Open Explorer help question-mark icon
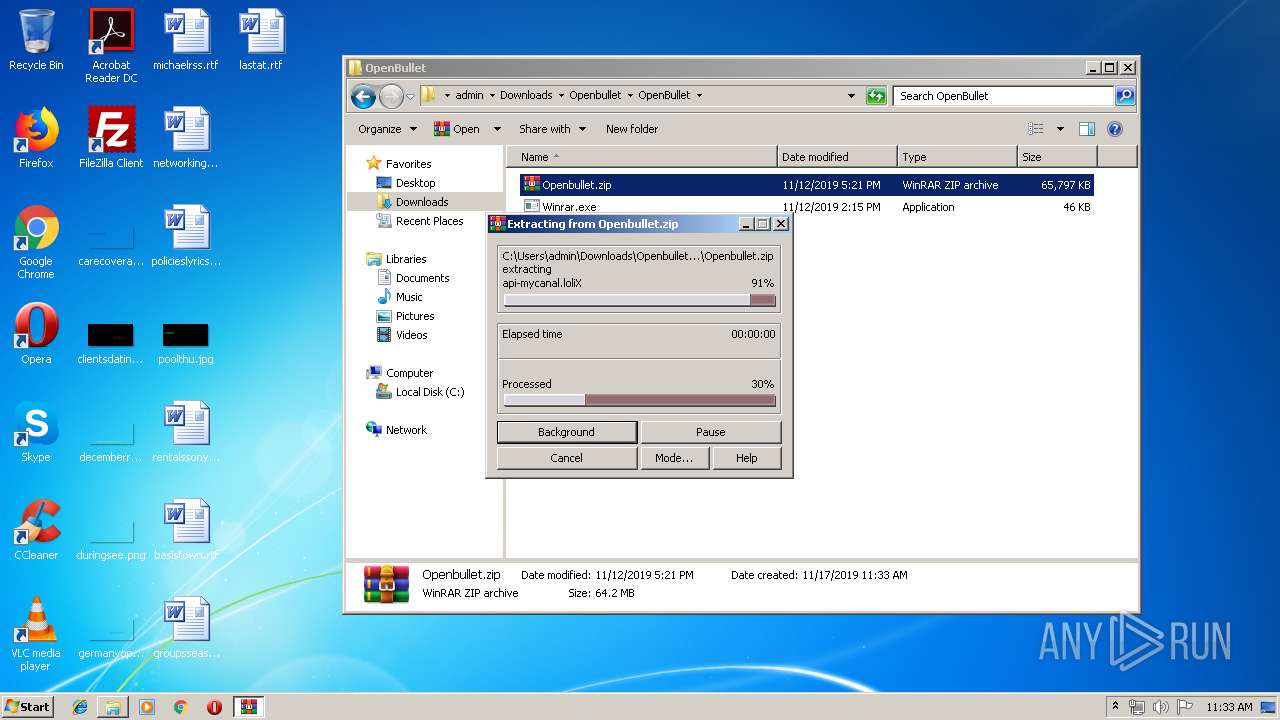 1115,129
